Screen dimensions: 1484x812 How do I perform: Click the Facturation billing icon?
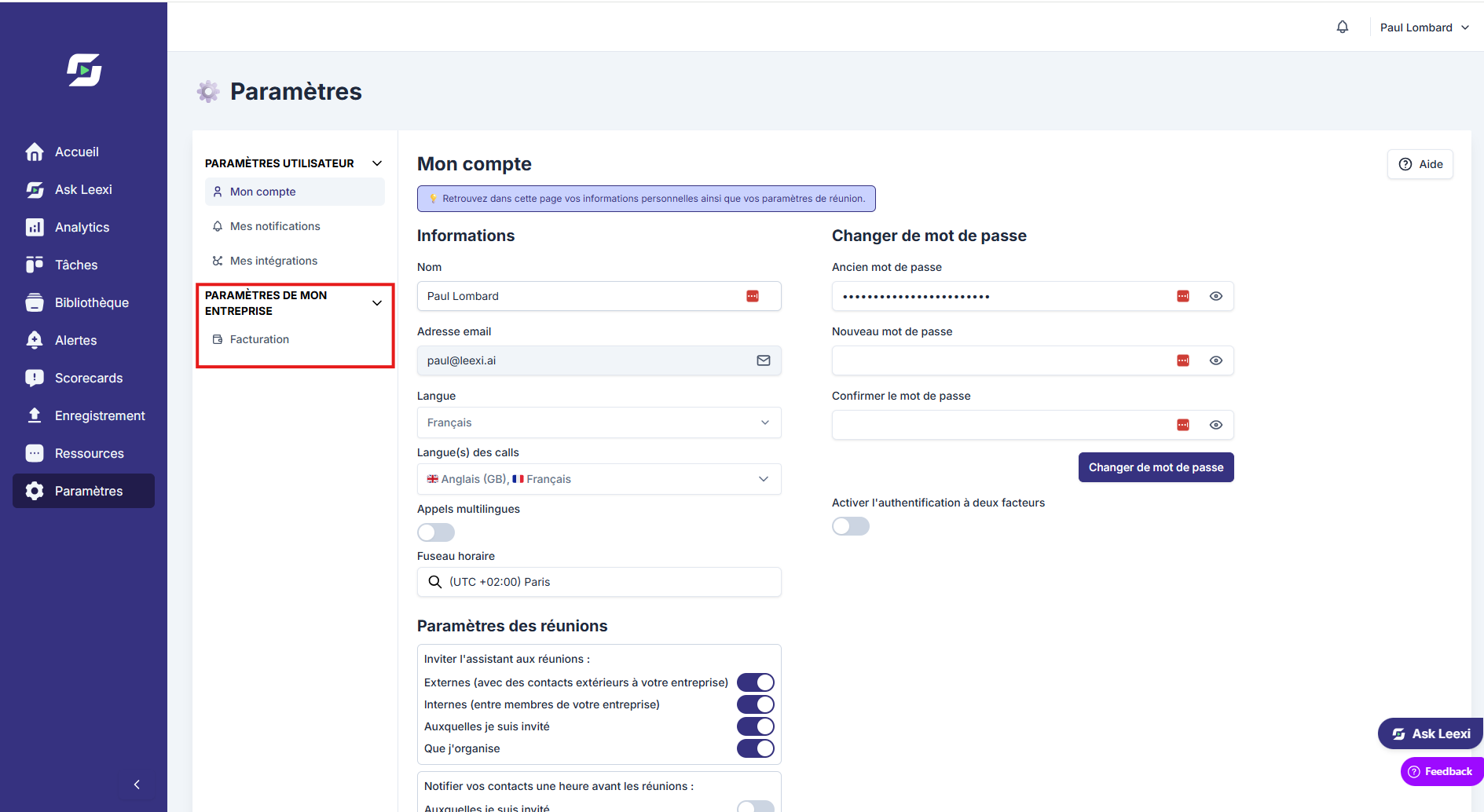coord(218,339)
